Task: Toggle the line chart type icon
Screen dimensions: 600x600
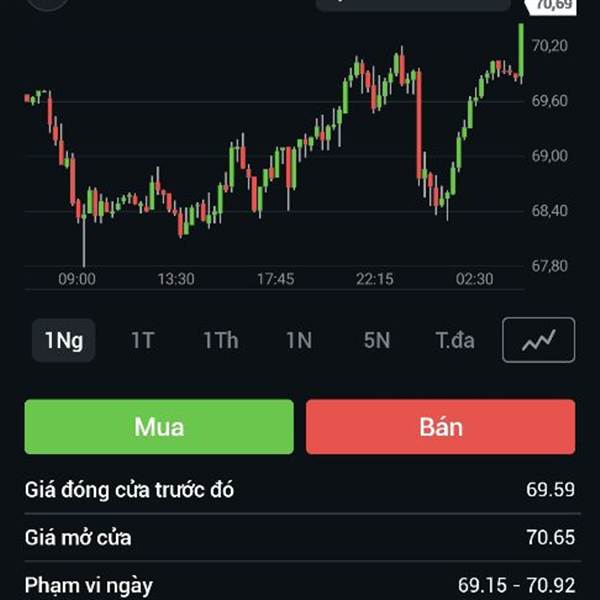Action: click(x=538, y=340)
